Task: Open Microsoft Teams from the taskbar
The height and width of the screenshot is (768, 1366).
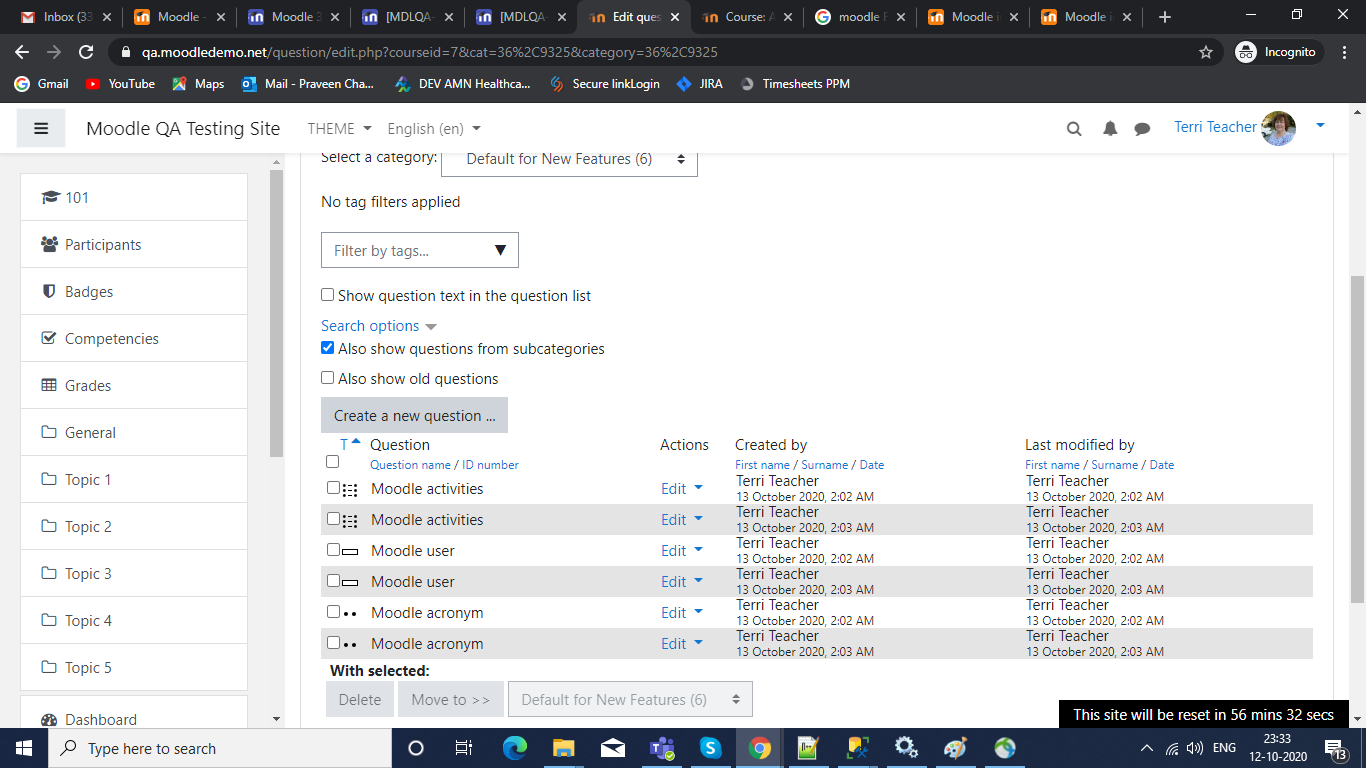Action: tap(662, 748)
